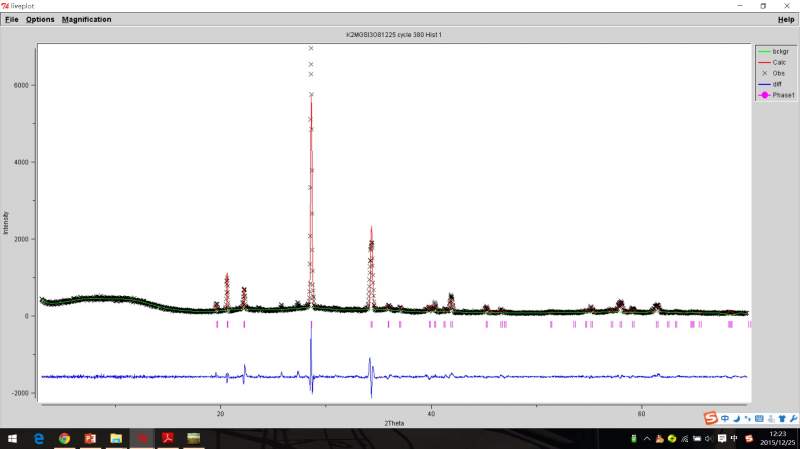The width and height of the screenshot is (800, 449).
Task: Open Sogou toolbar wrench settings
Action: pyautogui.click(x=793, y=419)
